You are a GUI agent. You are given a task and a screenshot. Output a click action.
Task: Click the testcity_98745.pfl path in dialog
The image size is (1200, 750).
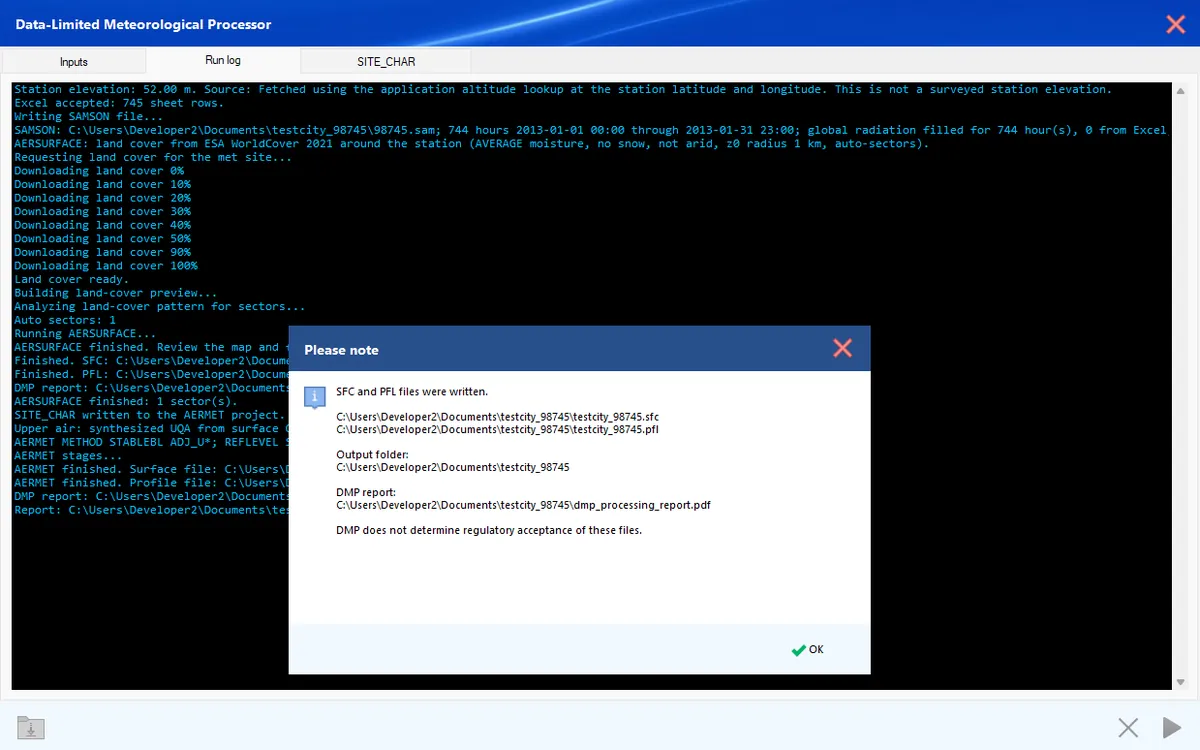(x=497, y=429)
